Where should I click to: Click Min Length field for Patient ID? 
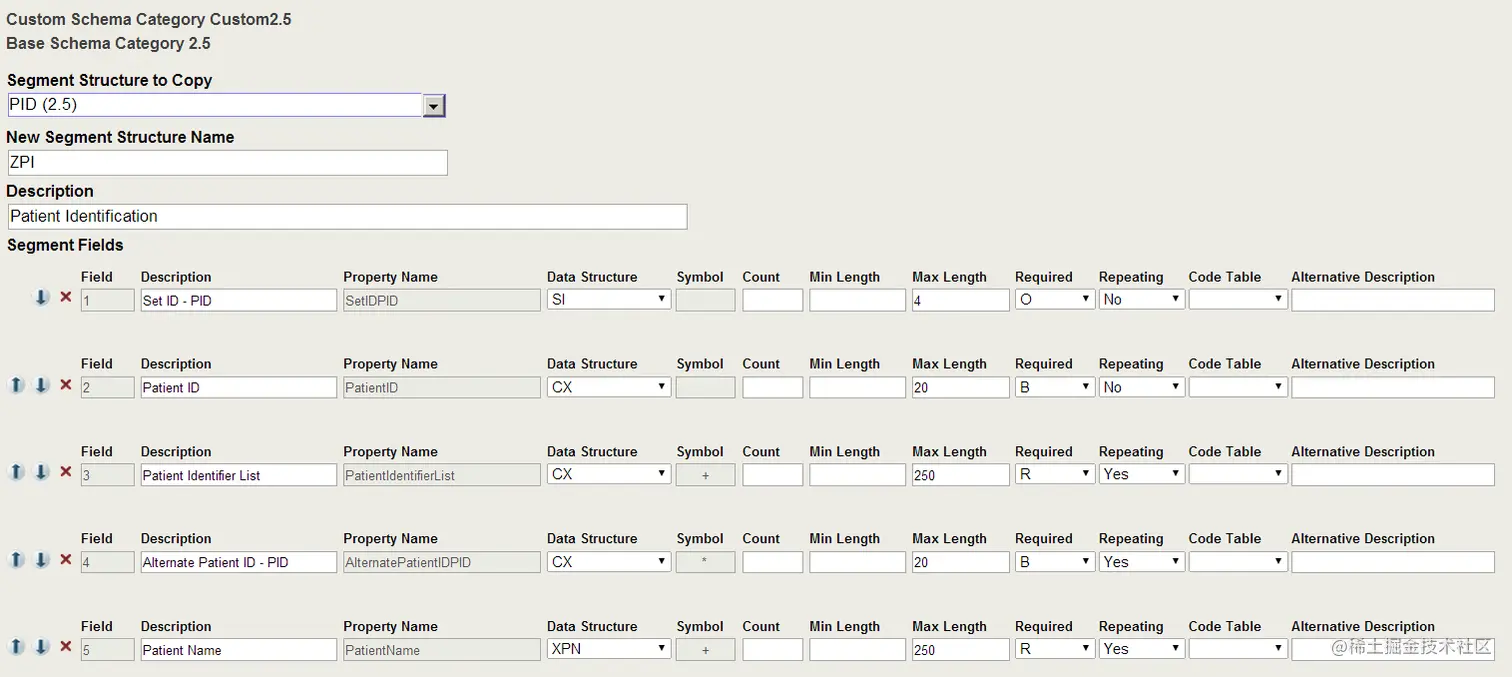(857, 387)
